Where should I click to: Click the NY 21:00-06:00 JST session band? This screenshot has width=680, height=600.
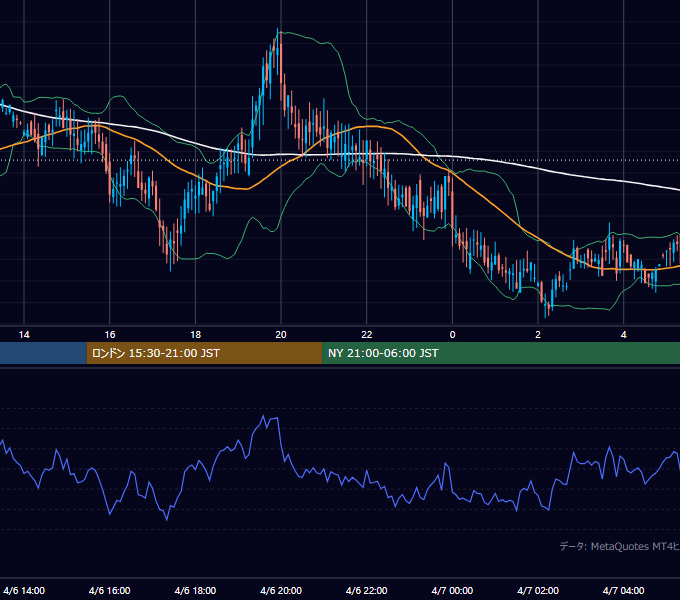pos(501,353)
